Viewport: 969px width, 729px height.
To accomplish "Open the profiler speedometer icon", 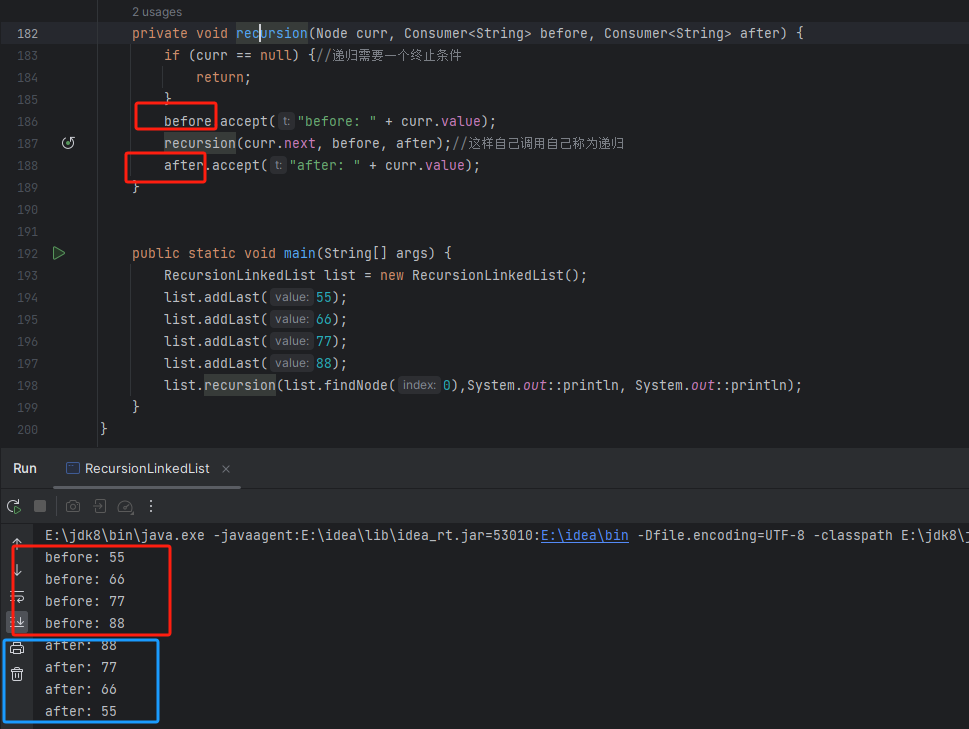I will click(126, 507).
